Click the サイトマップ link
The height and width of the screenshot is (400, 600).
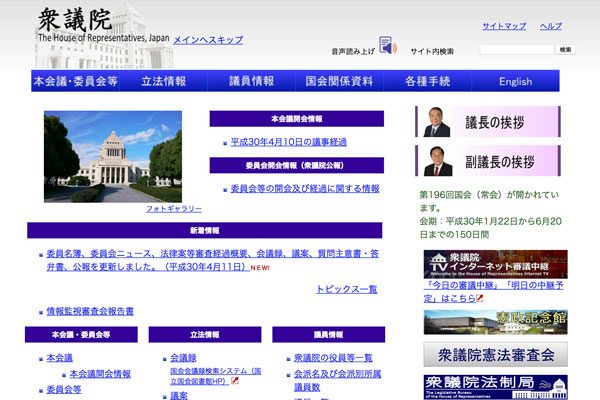coord(504,26)
